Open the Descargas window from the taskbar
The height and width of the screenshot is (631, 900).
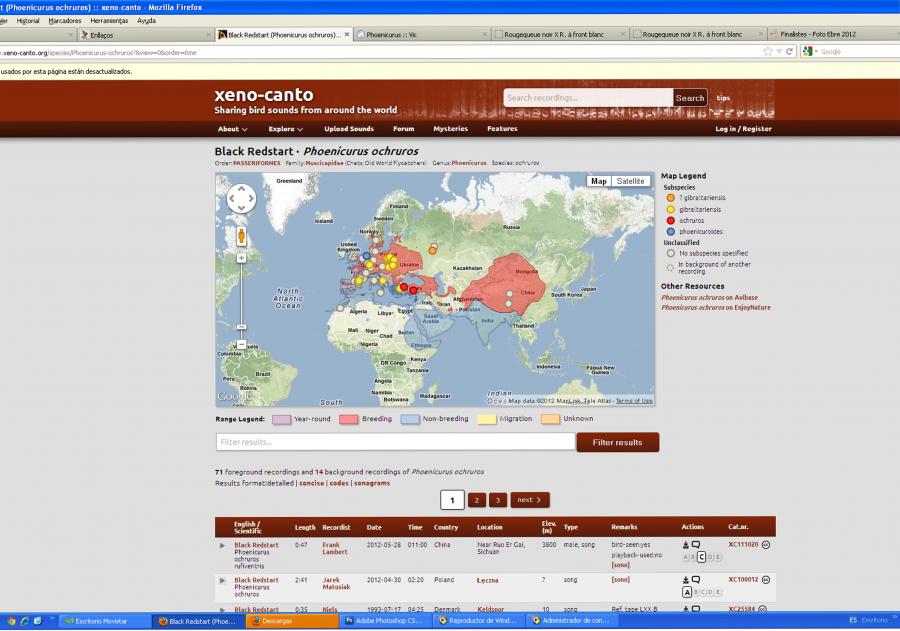293,621
